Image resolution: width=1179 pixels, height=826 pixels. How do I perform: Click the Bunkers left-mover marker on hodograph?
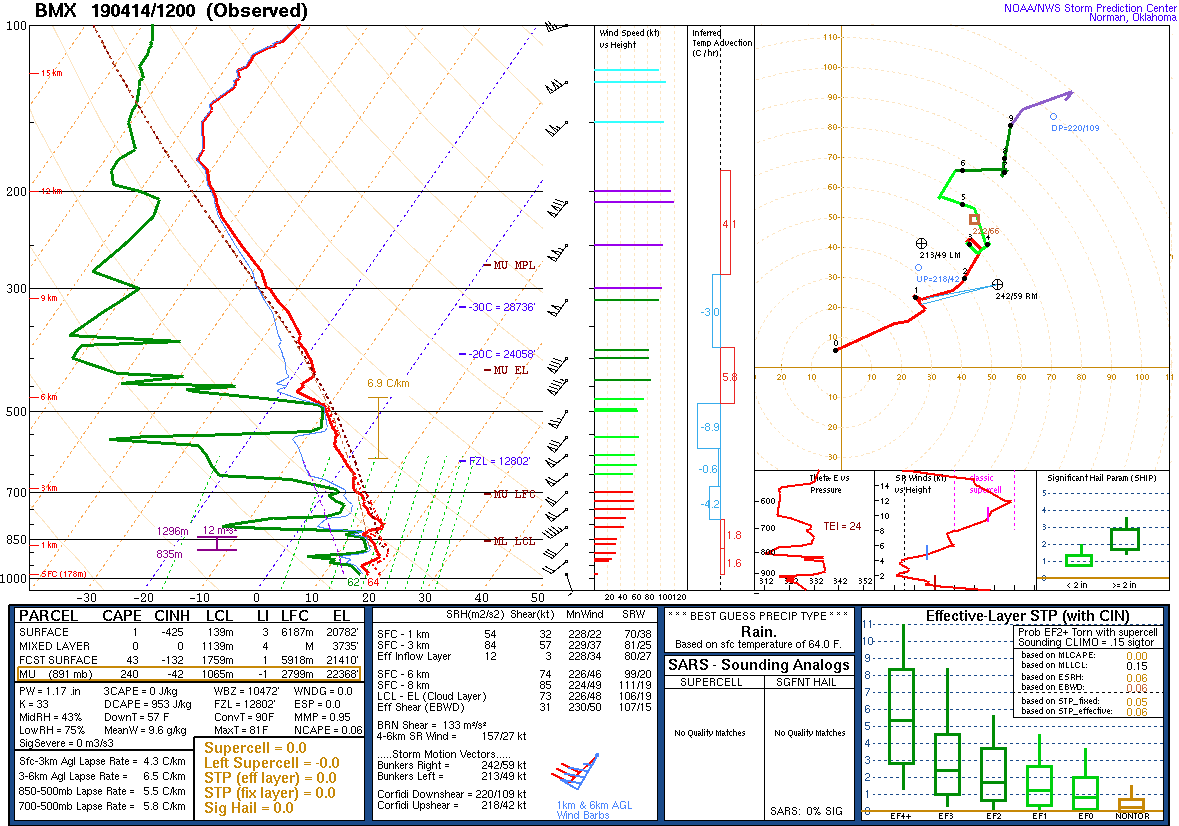pyautogui.click(x=921, y=244)
